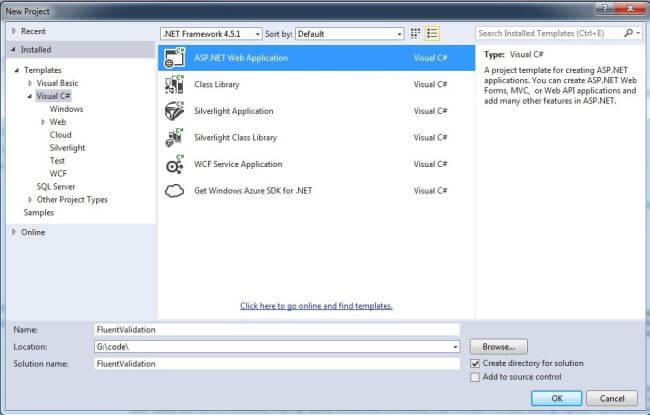This screenshot has height=415, width=650.
Task: Expand the Other Project Types node
Action: click(30, 200)
